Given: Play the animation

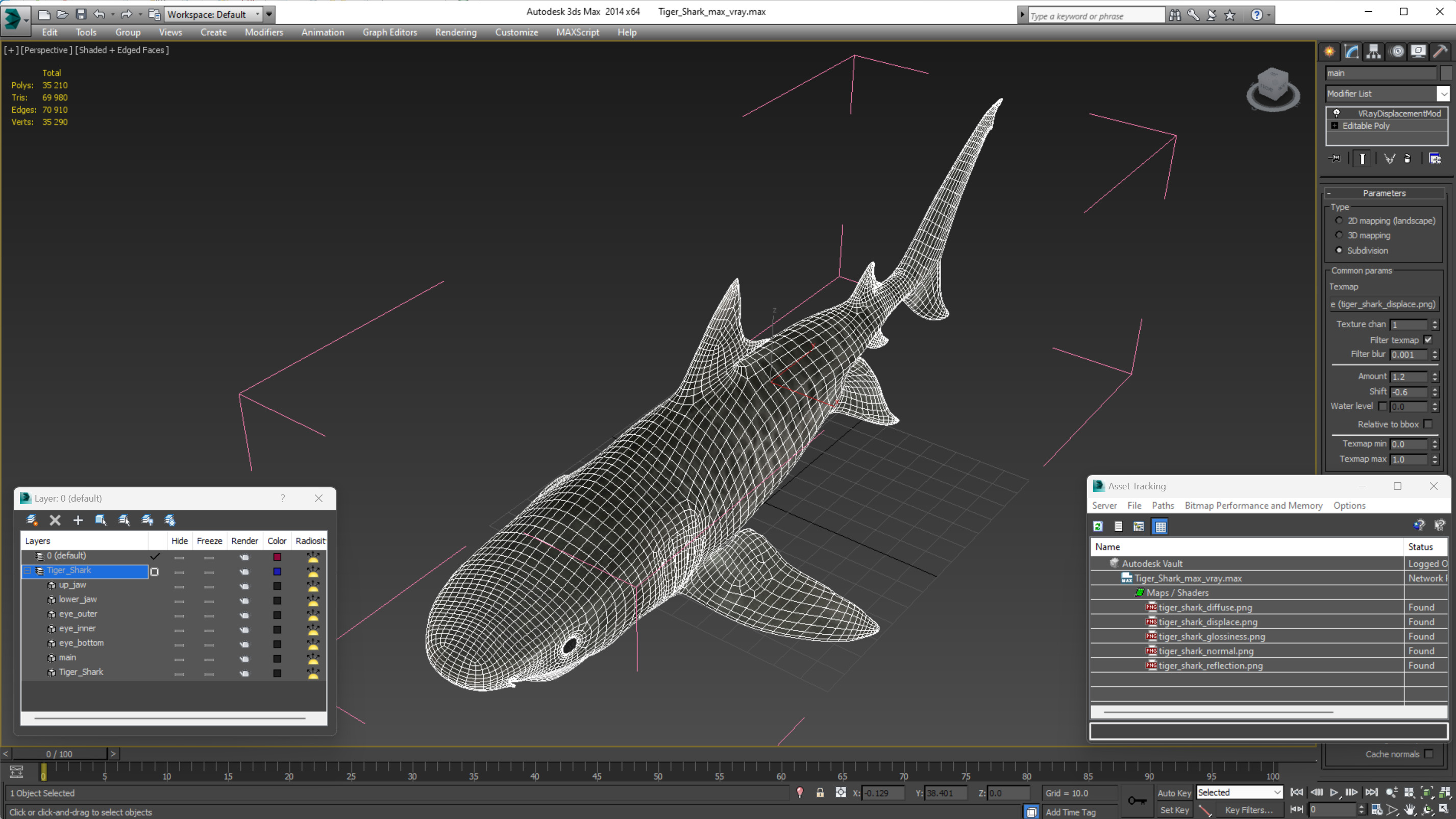Looking at the screenshot, I should pyautogui.click(x=1334, y=792).
